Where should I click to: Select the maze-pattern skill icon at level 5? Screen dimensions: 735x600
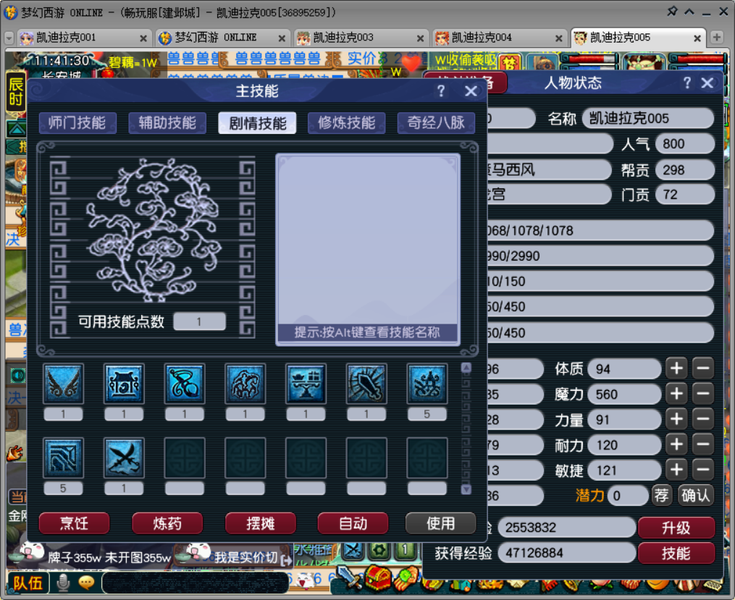click(63, 458)
